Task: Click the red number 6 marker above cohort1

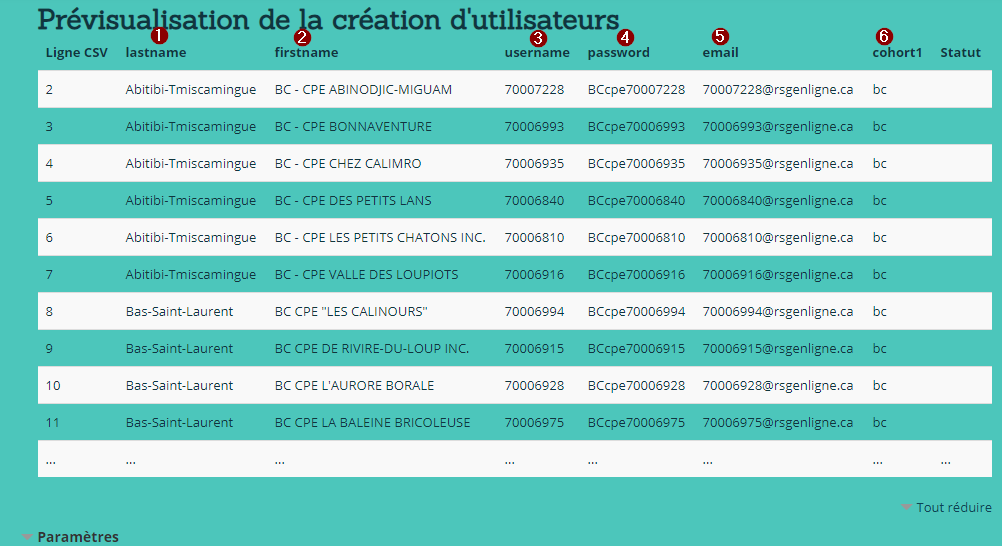Action: [x=883, y=36]
